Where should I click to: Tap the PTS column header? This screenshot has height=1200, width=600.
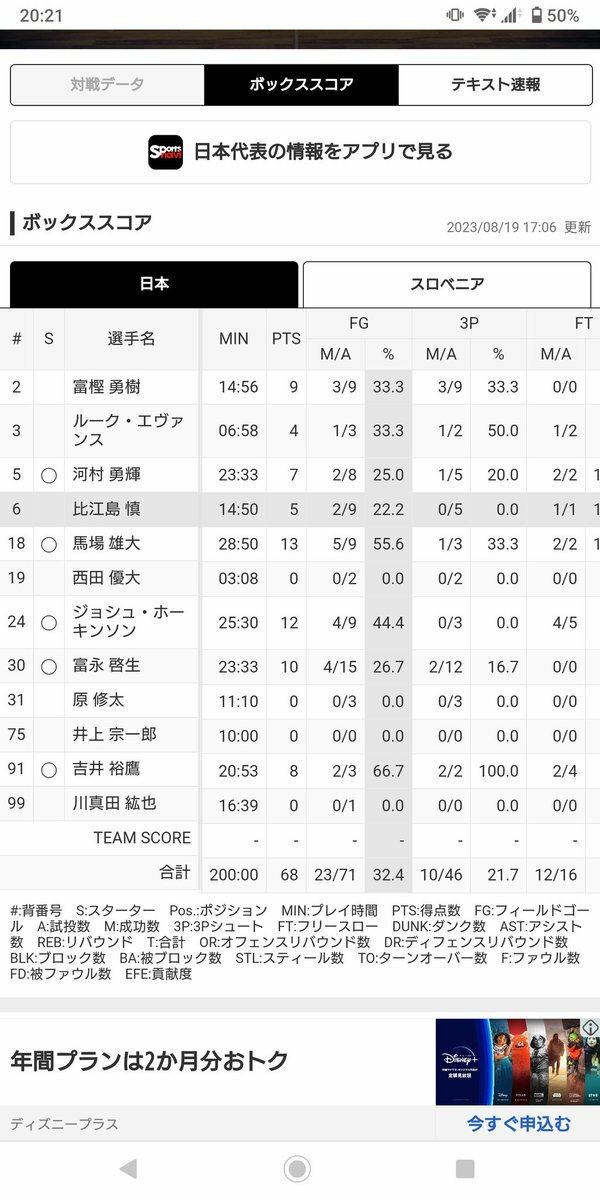pyautogui.click(x=286, y=339)
